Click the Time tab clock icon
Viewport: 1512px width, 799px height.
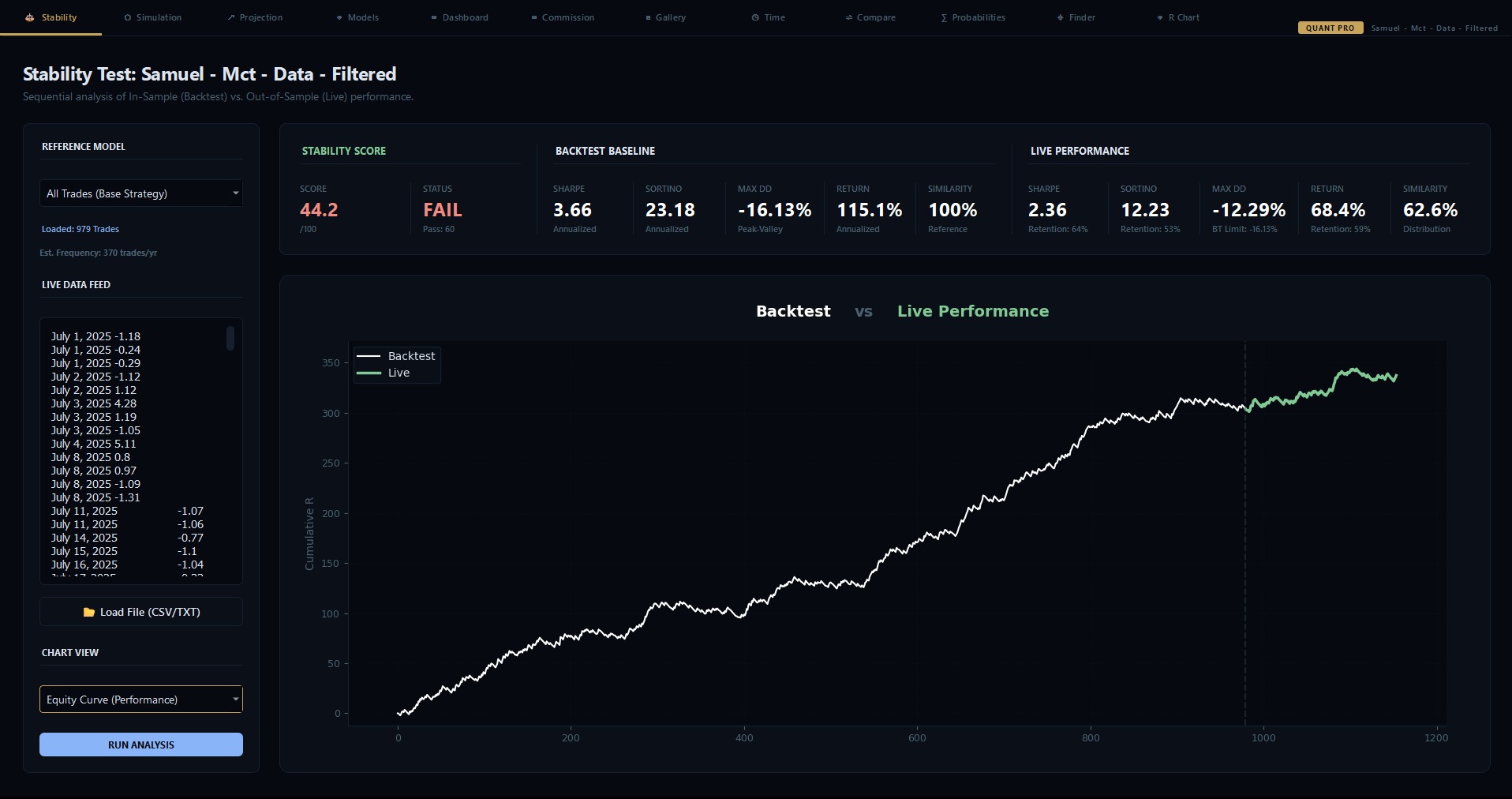(x=755, y=17)
